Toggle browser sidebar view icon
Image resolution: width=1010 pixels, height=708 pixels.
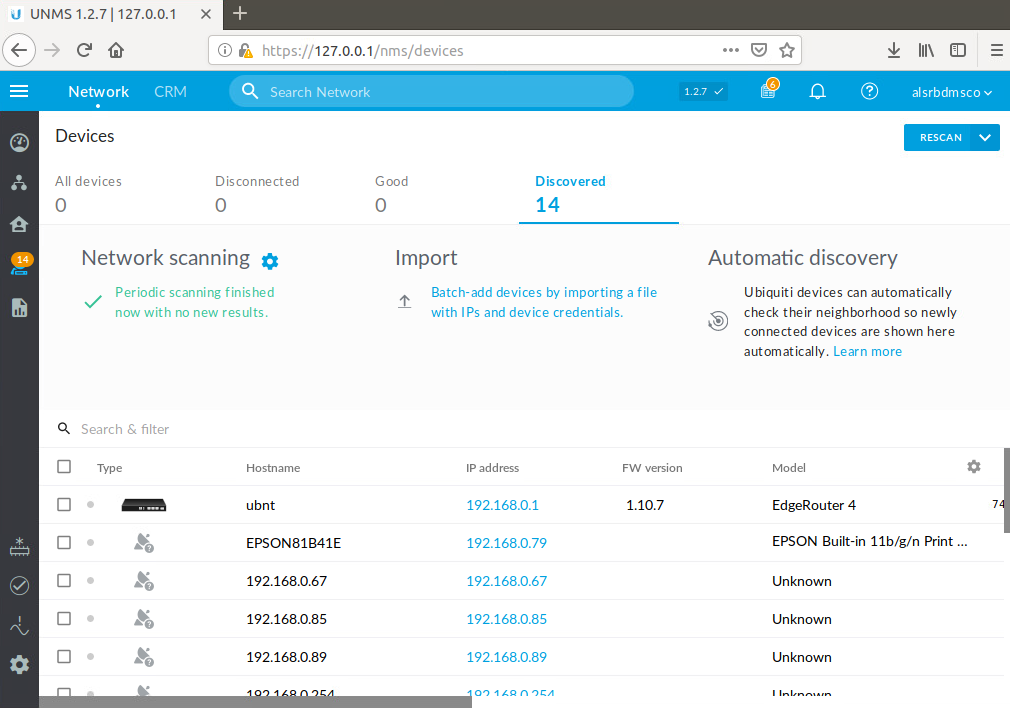point(958,50)
